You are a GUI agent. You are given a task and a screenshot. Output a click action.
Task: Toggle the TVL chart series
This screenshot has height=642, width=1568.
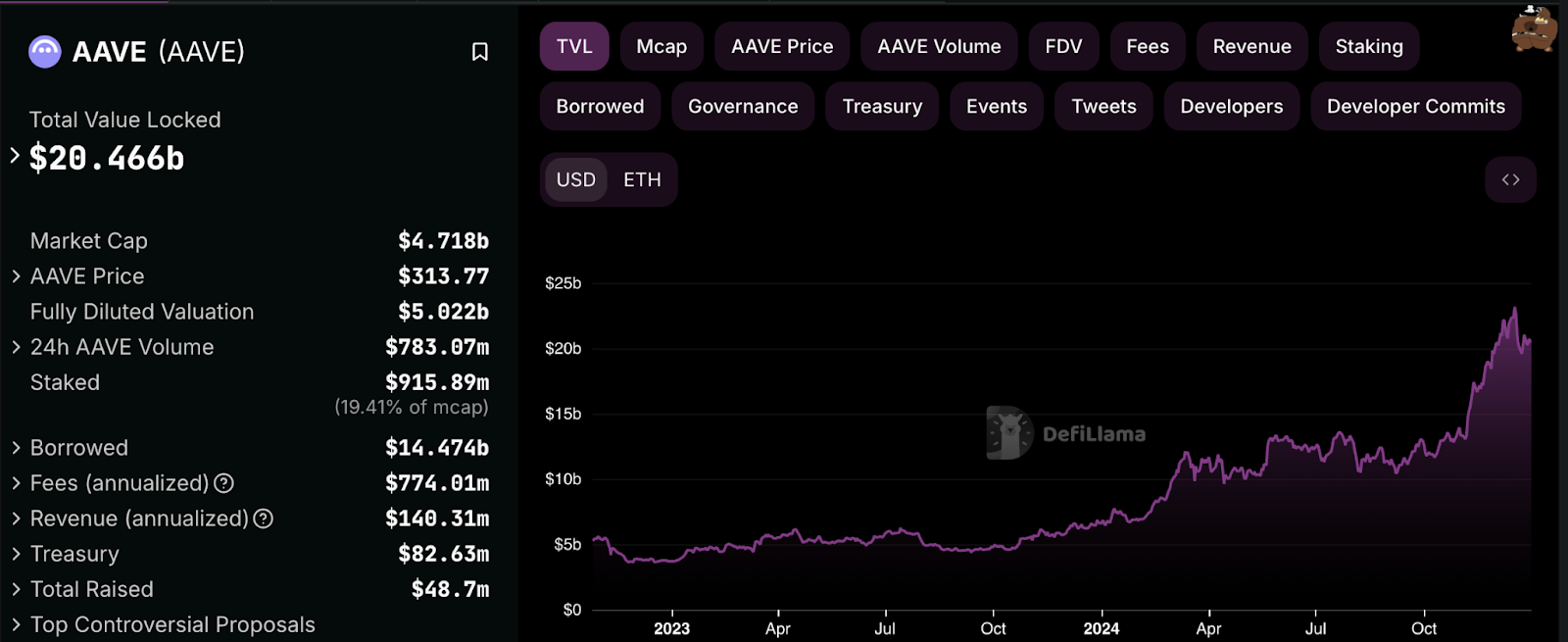click(574, 46)
